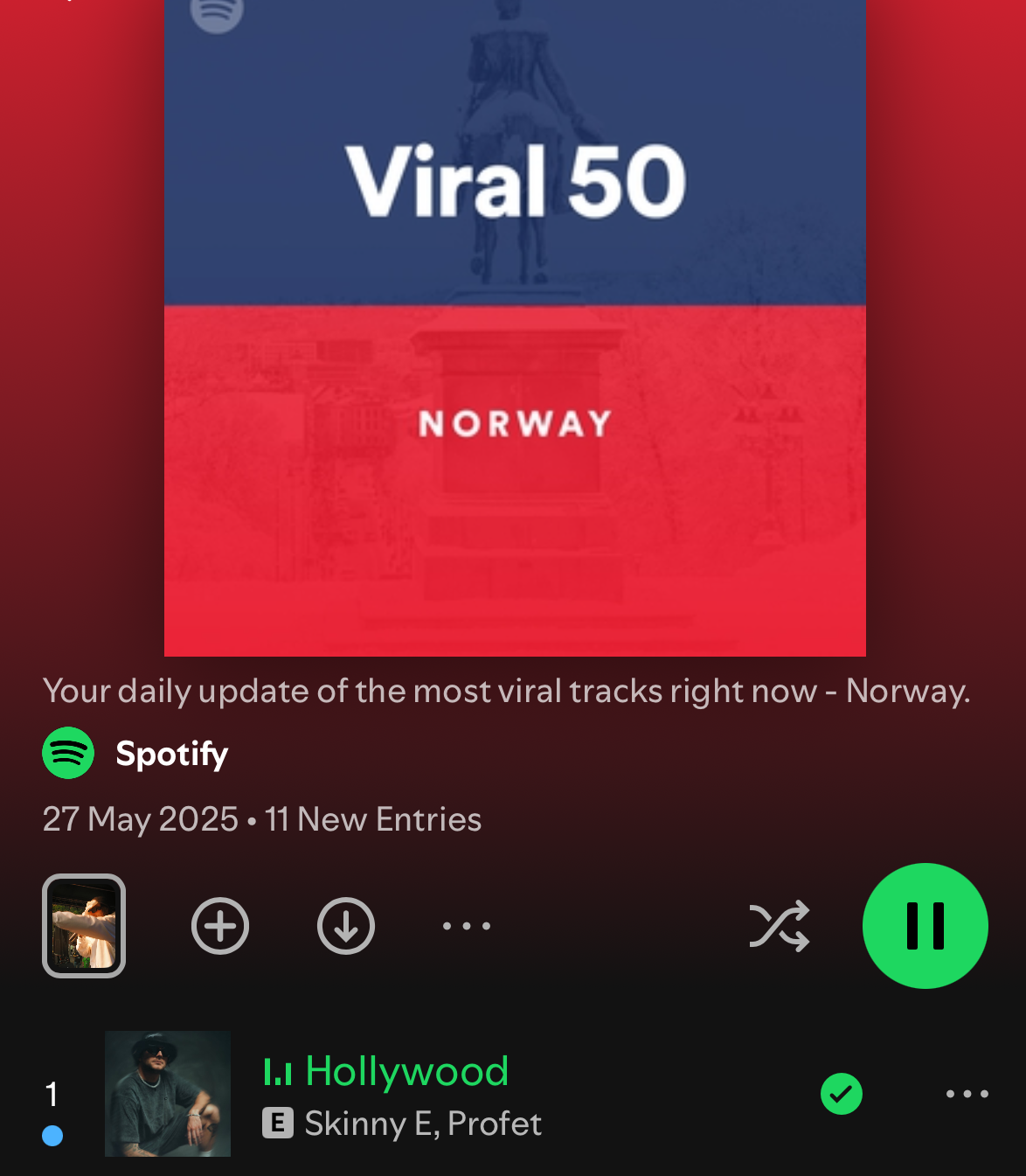Viewport: 1026px width, 1176px height.
Task: Open the playlist preview thumbnail button
Action: pos(84,926)
